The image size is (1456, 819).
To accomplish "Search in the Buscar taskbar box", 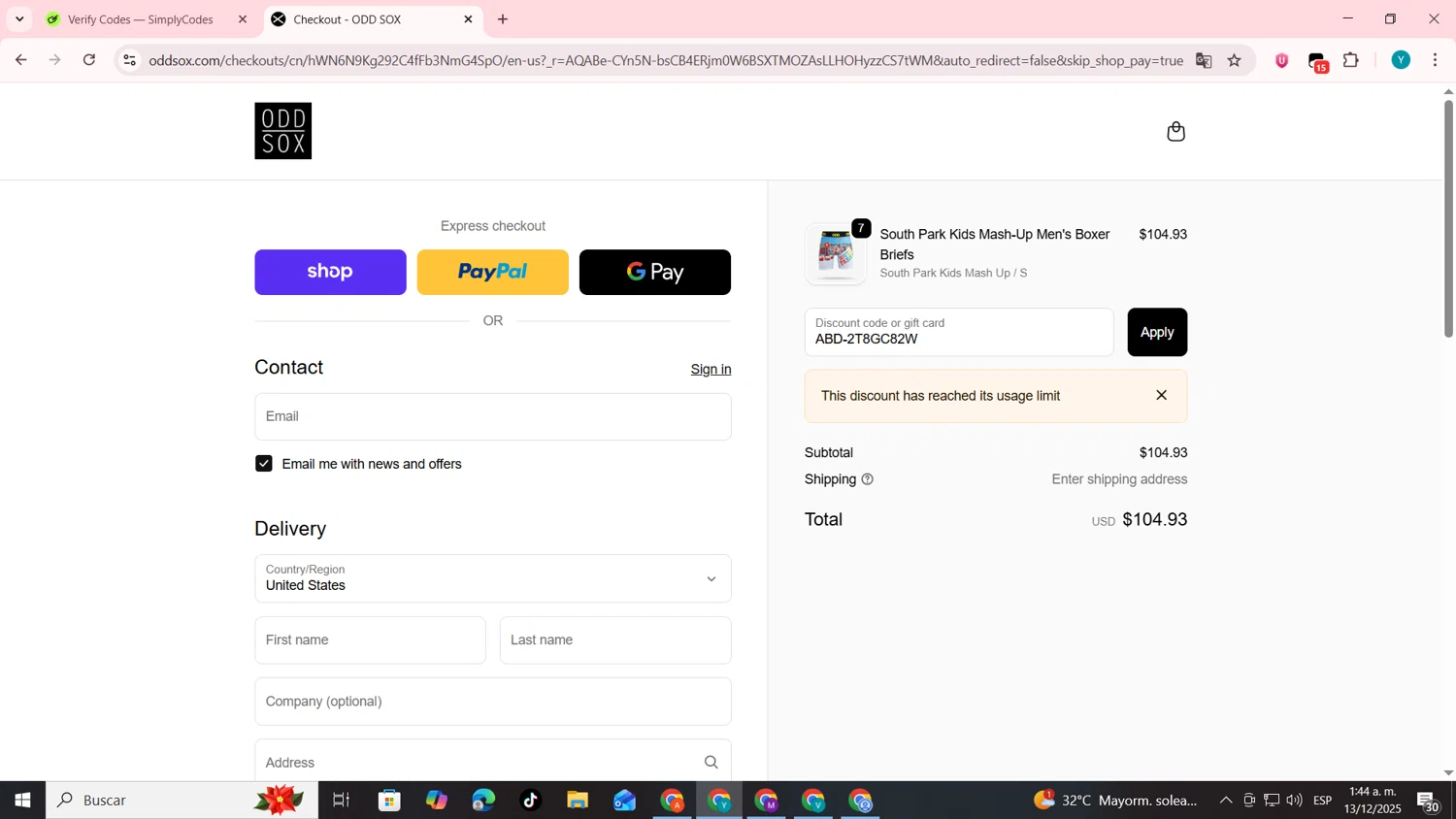I will coord(182,801).
